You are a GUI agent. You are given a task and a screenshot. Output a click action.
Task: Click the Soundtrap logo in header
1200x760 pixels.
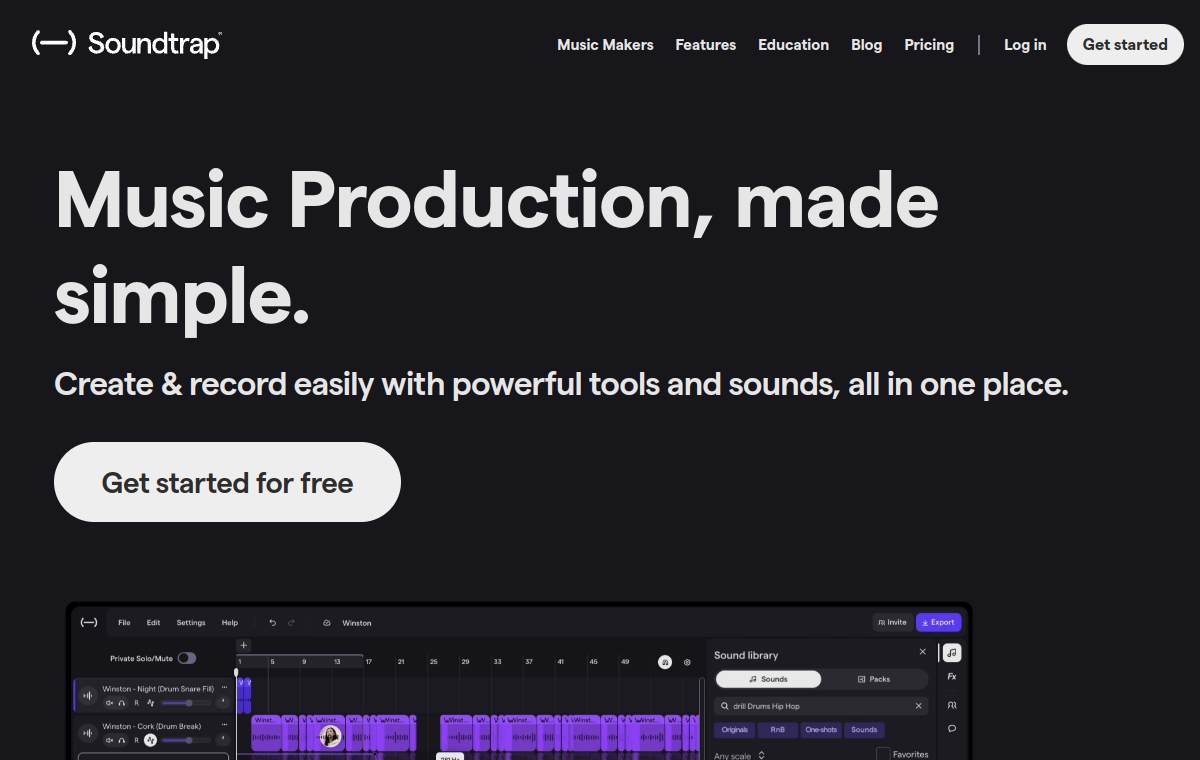pyautogui.click(x=127, y=44)
